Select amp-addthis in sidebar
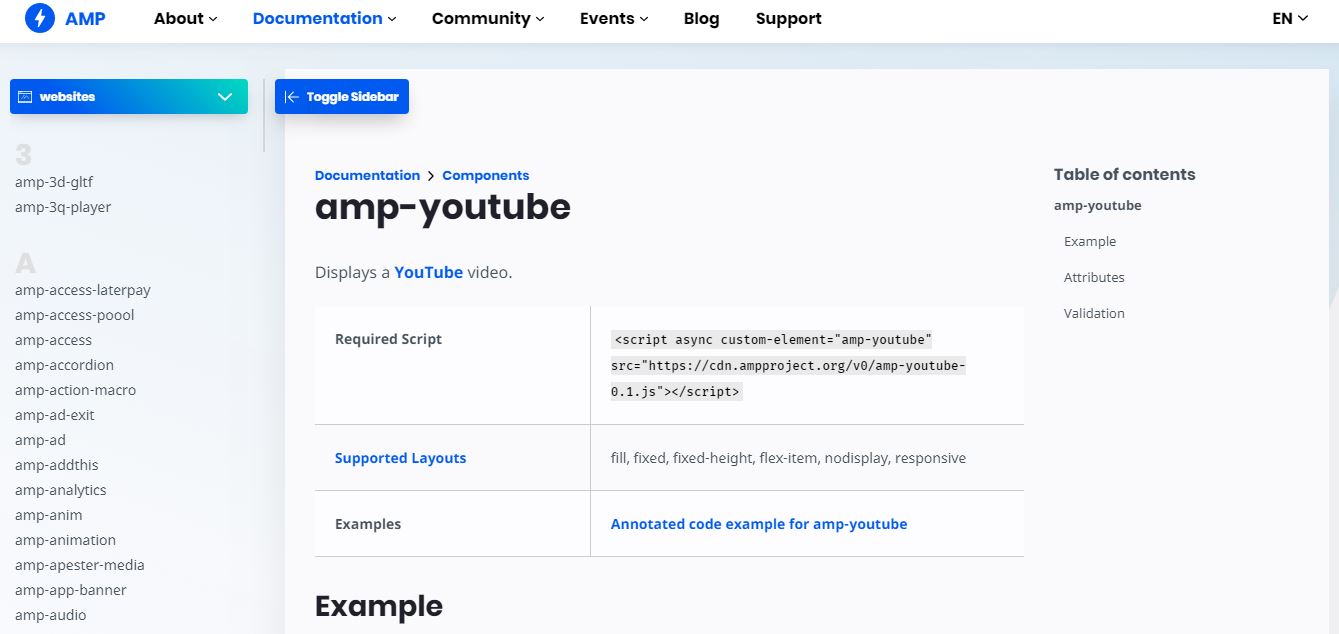 pyautogui.click(x=57, y=465)
